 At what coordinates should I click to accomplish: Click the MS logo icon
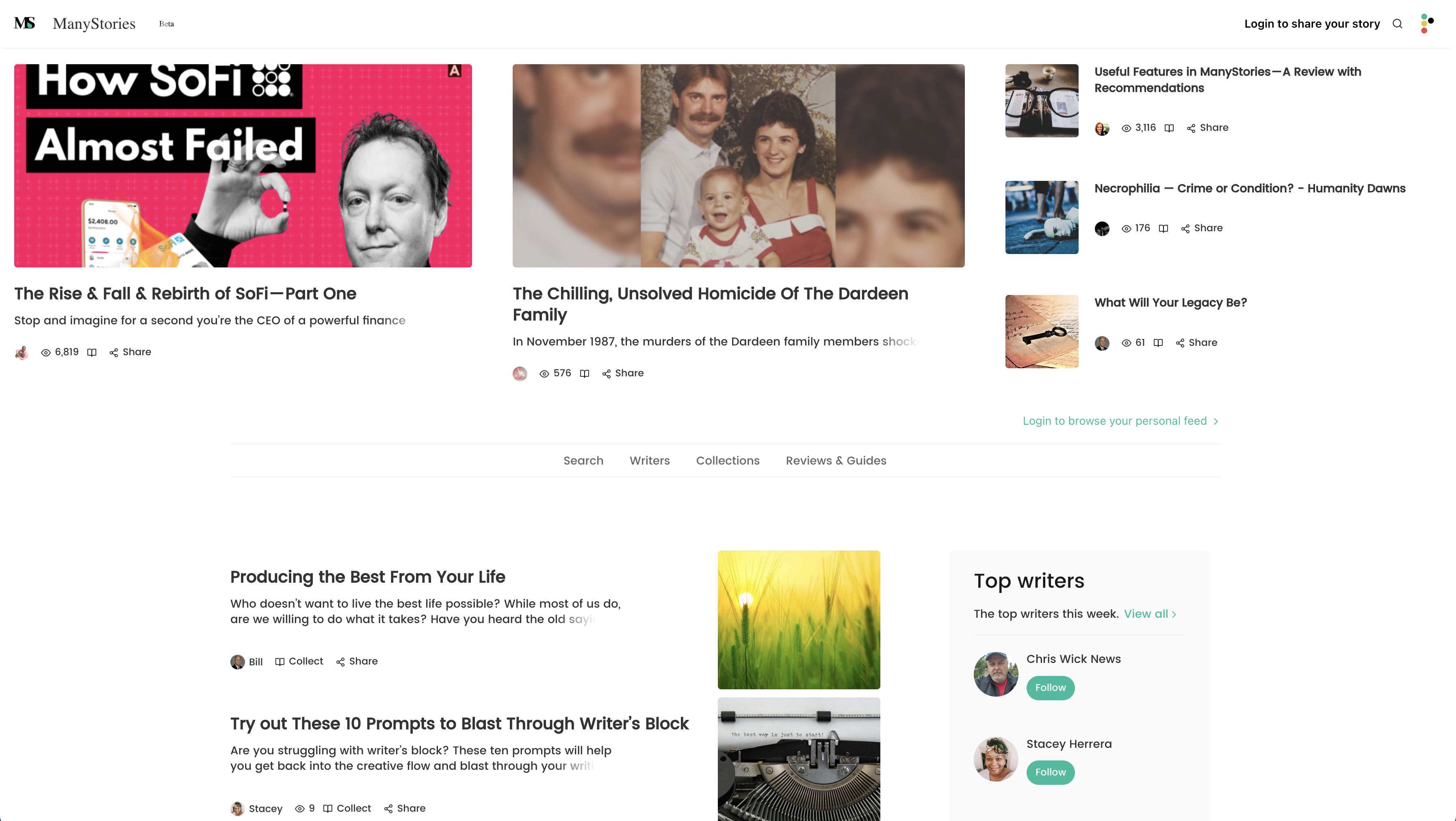point(25,23)
